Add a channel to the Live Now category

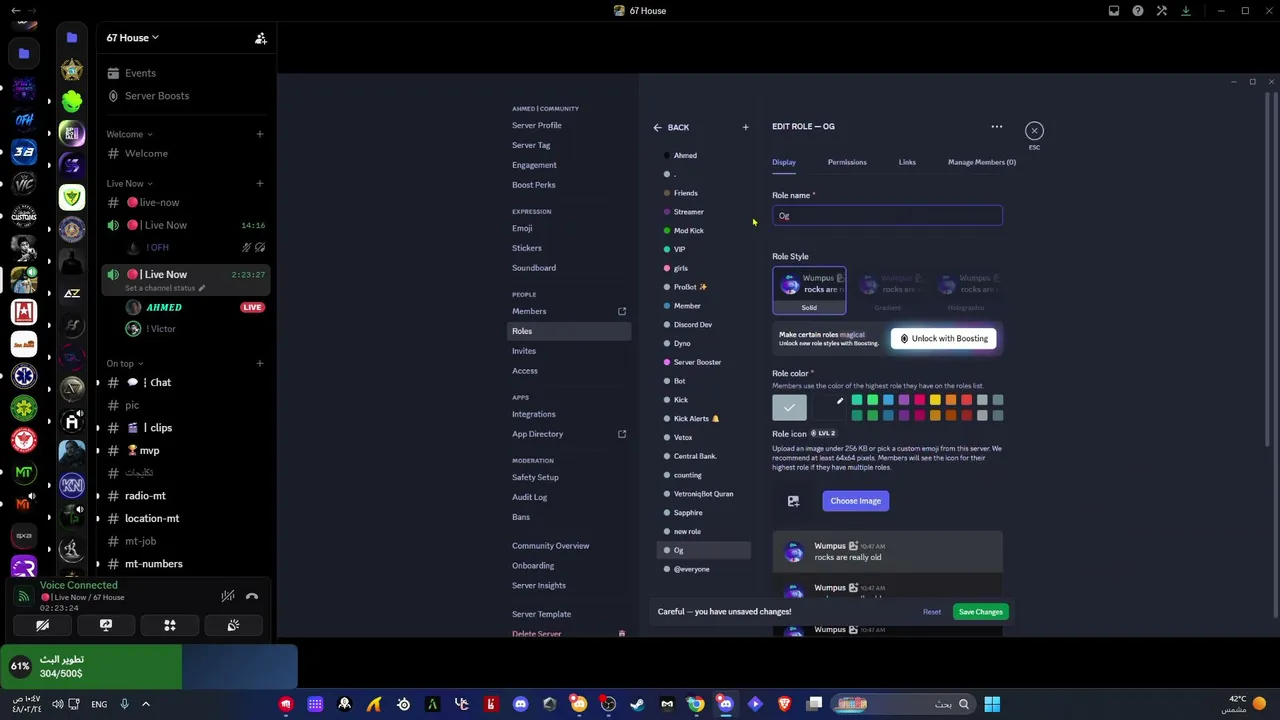click(260, 184)
